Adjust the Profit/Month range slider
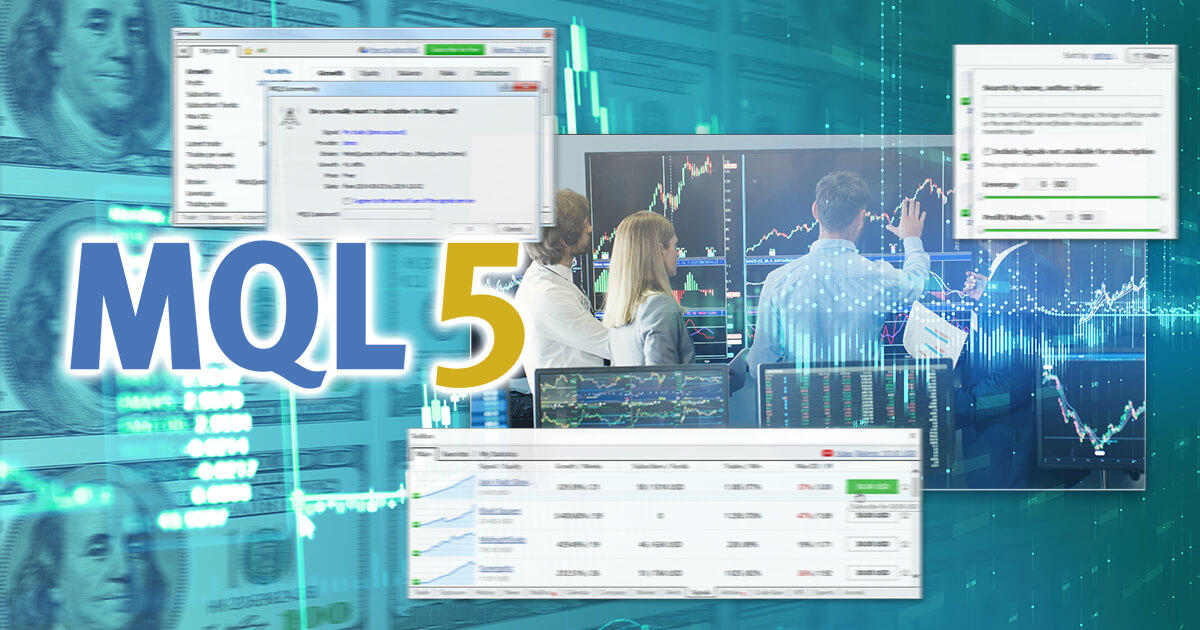Viewport: 1200px width, 630px height. point(1072,230)
